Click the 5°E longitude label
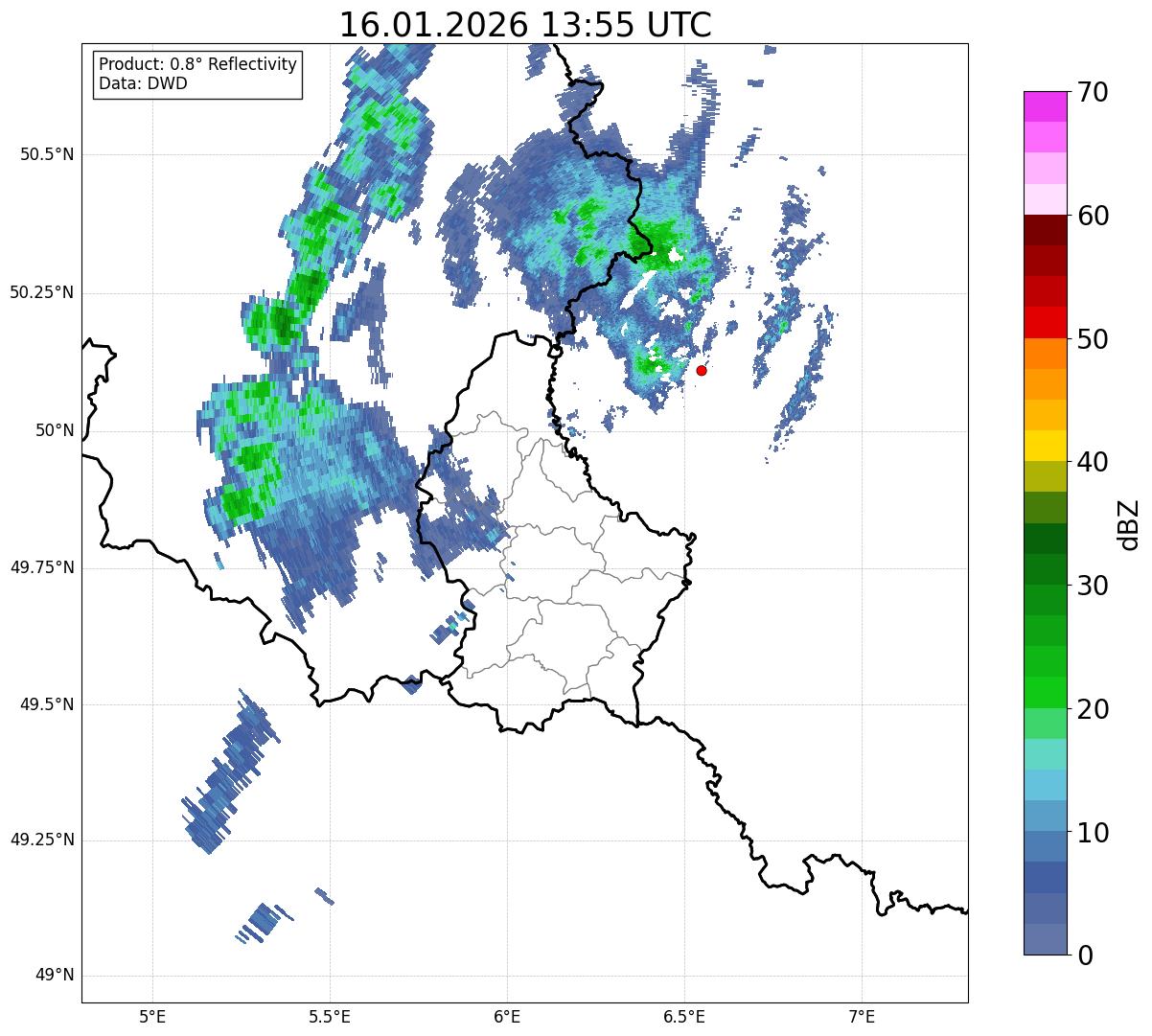 [152, 1016]
